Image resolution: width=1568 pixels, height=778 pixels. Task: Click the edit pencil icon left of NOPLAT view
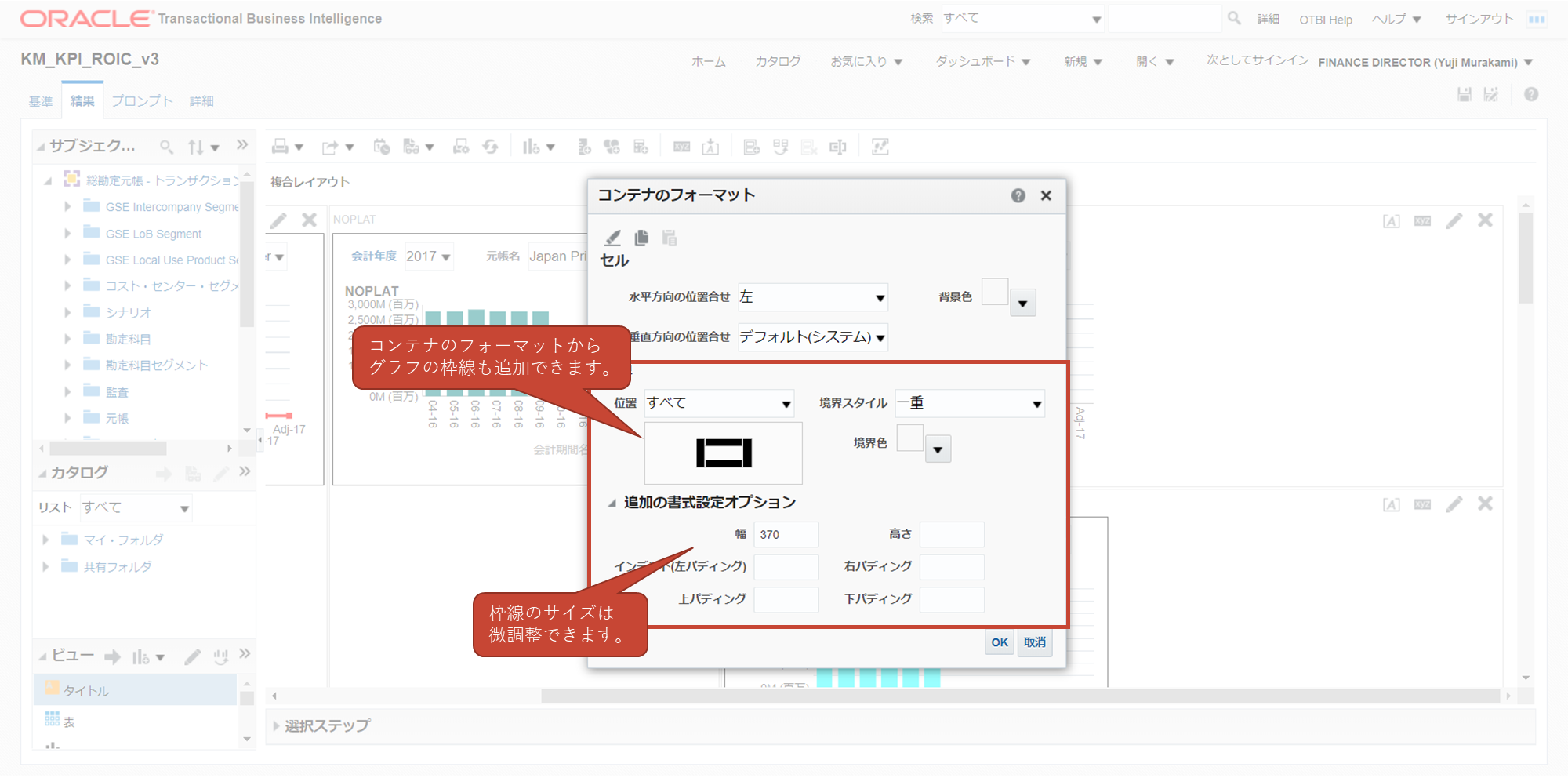pos(278,220)
